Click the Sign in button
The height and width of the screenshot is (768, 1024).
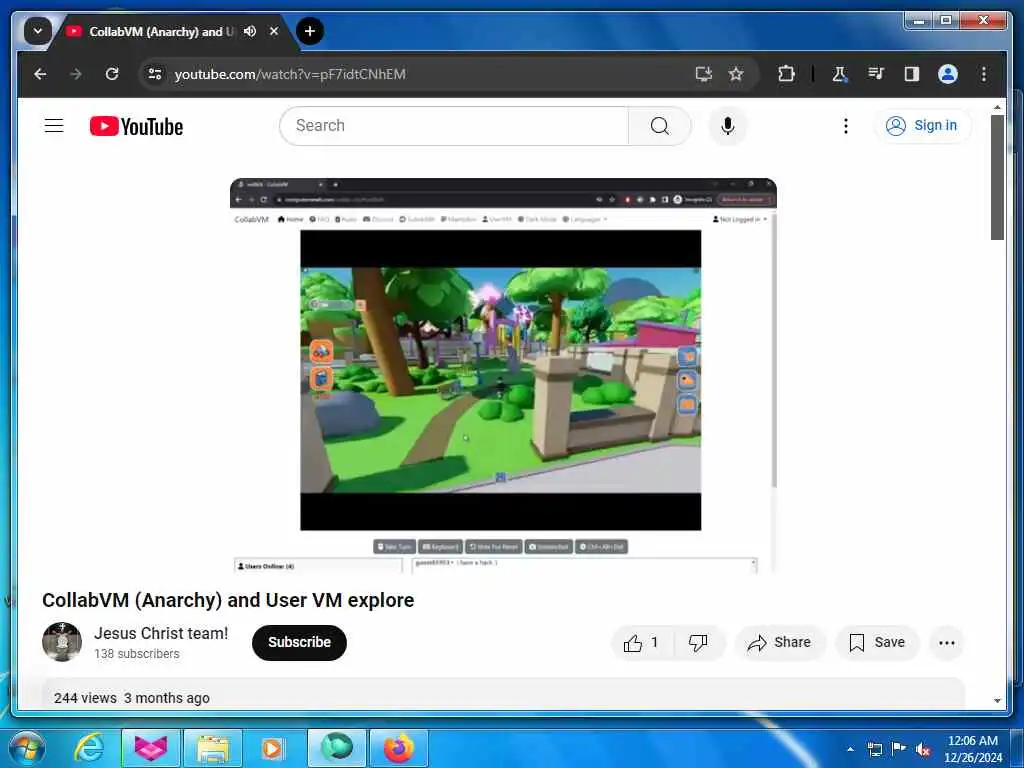tap(921, 125)
